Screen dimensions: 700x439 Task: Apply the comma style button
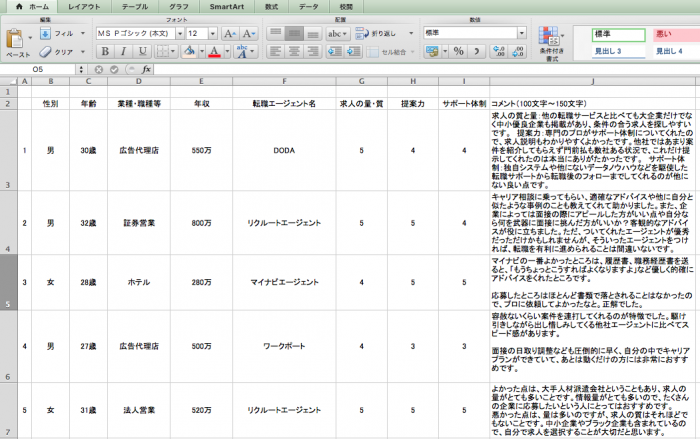(477, 51)
